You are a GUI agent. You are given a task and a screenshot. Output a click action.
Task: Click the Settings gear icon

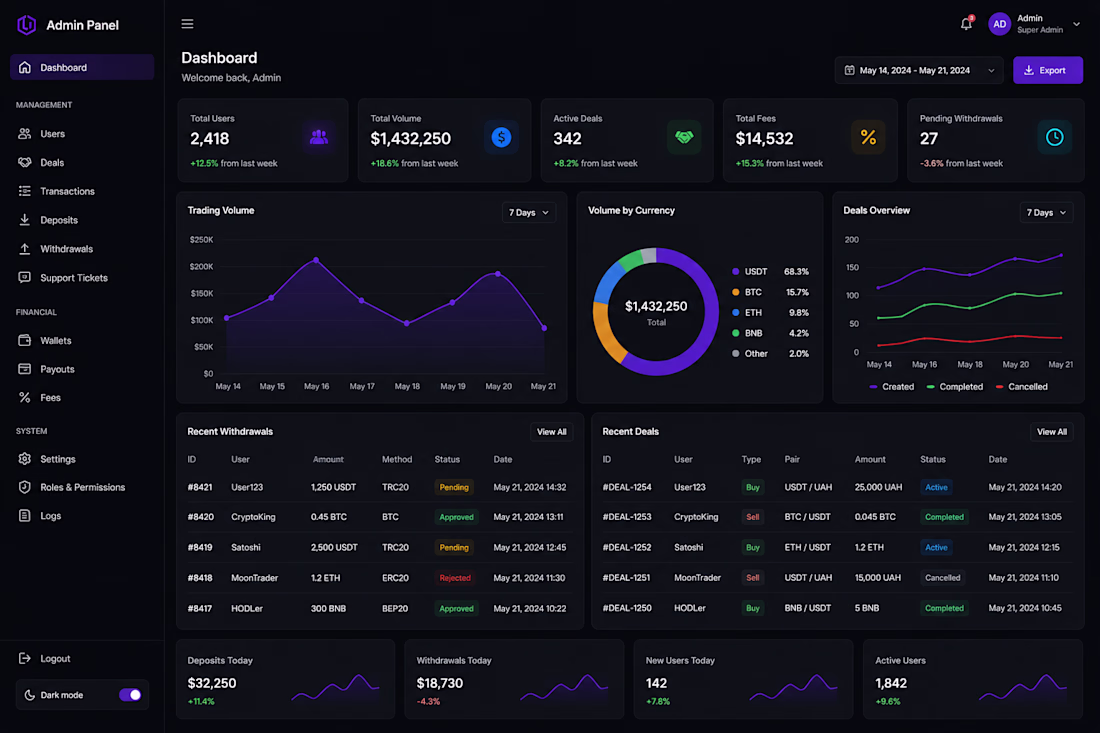(x=25, y=459)
